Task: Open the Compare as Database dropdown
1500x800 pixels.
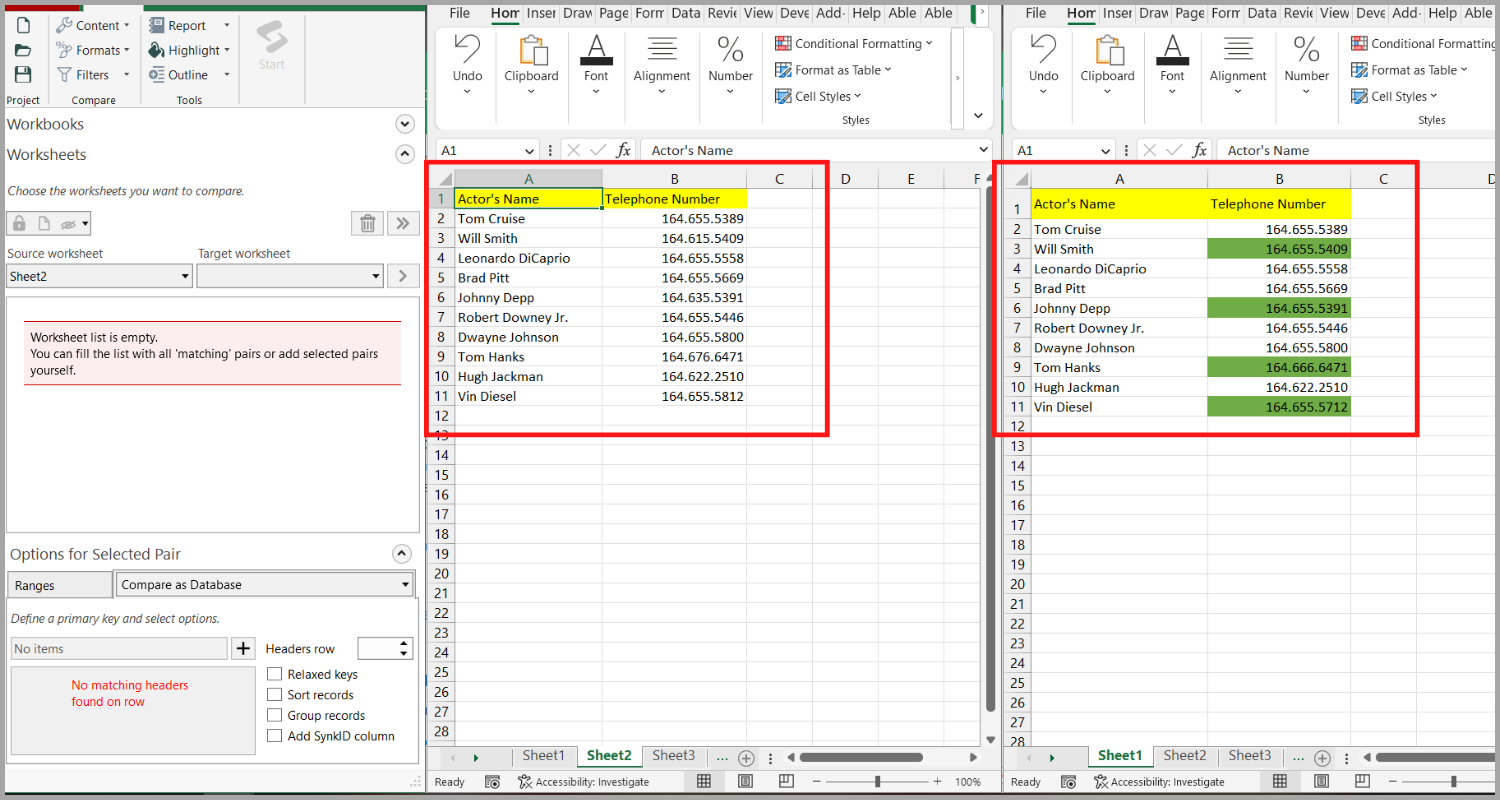Action: 264,584
